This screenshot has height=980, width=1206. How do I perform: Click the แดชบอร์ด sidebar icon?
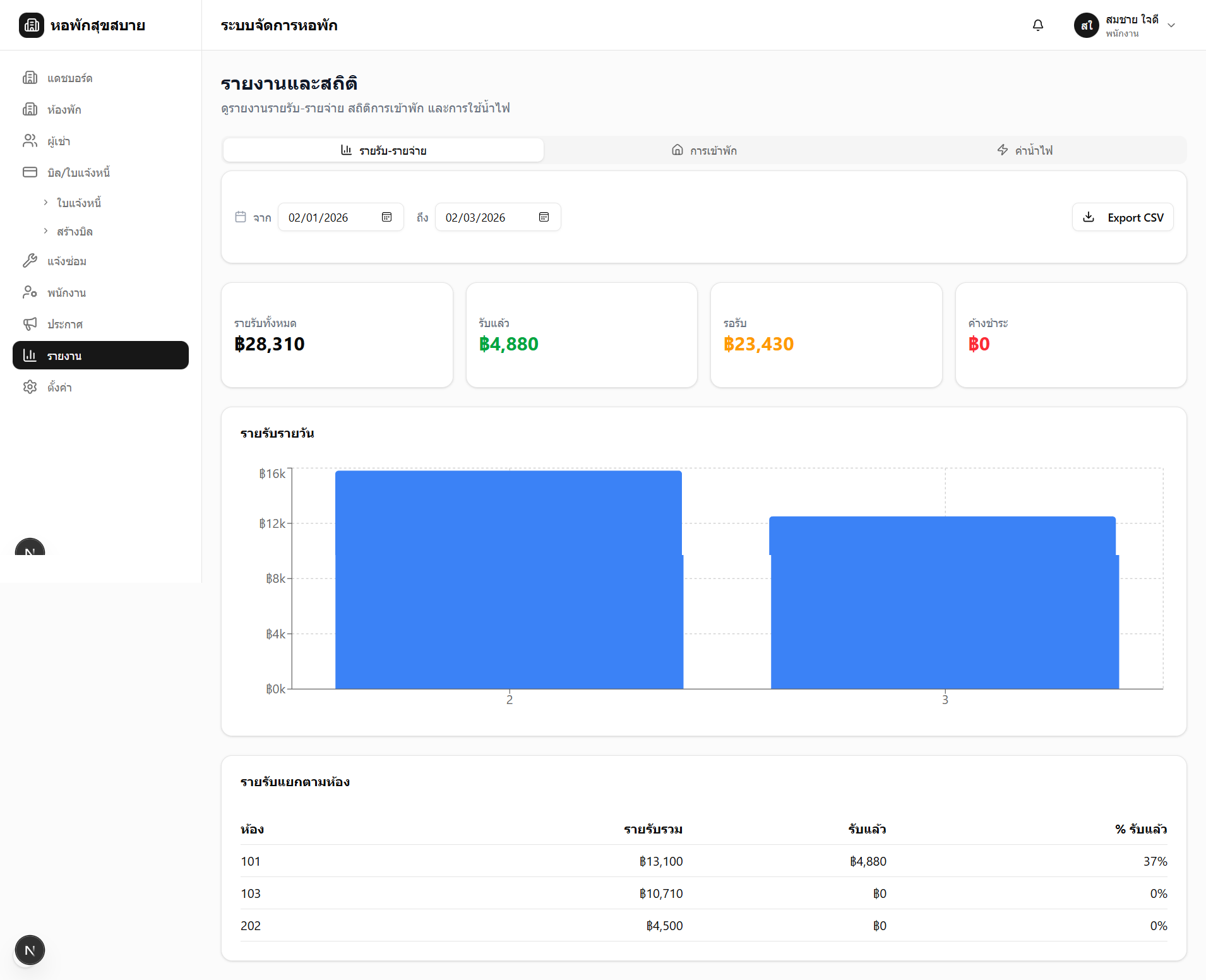click(30, 78)
